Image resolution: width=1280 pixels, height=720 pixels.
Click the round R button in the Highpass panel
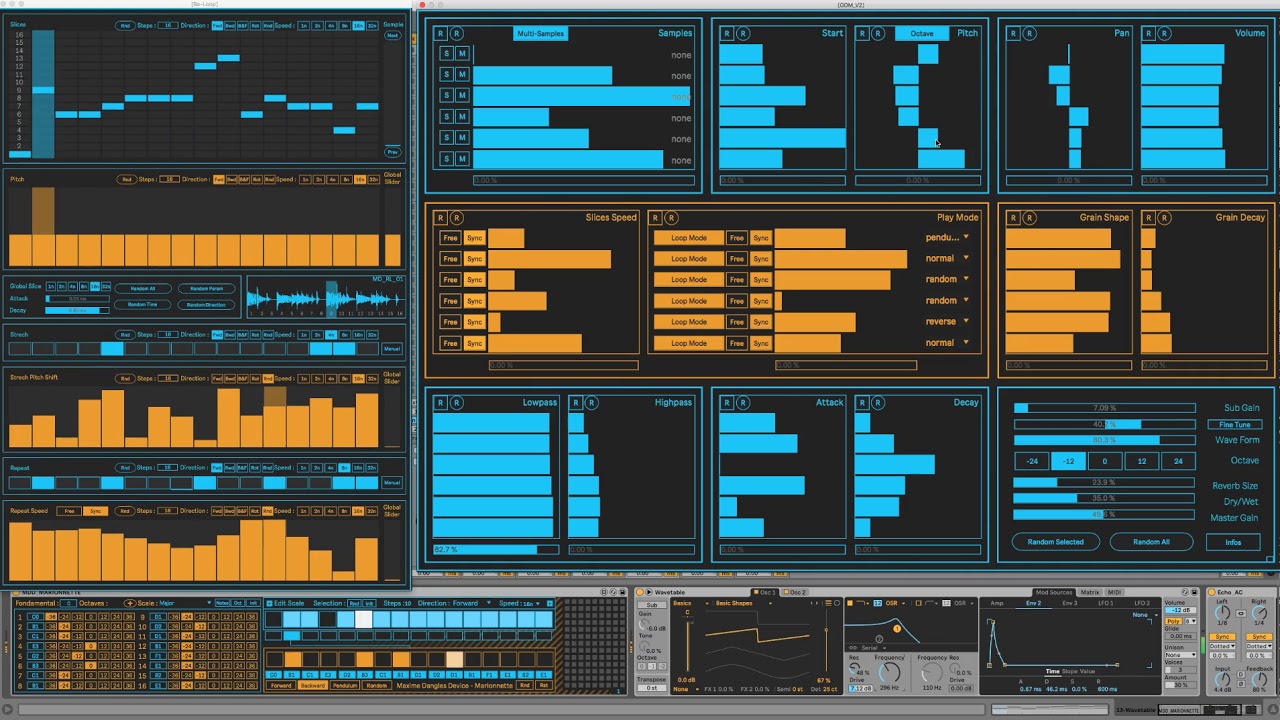point(592,402)
